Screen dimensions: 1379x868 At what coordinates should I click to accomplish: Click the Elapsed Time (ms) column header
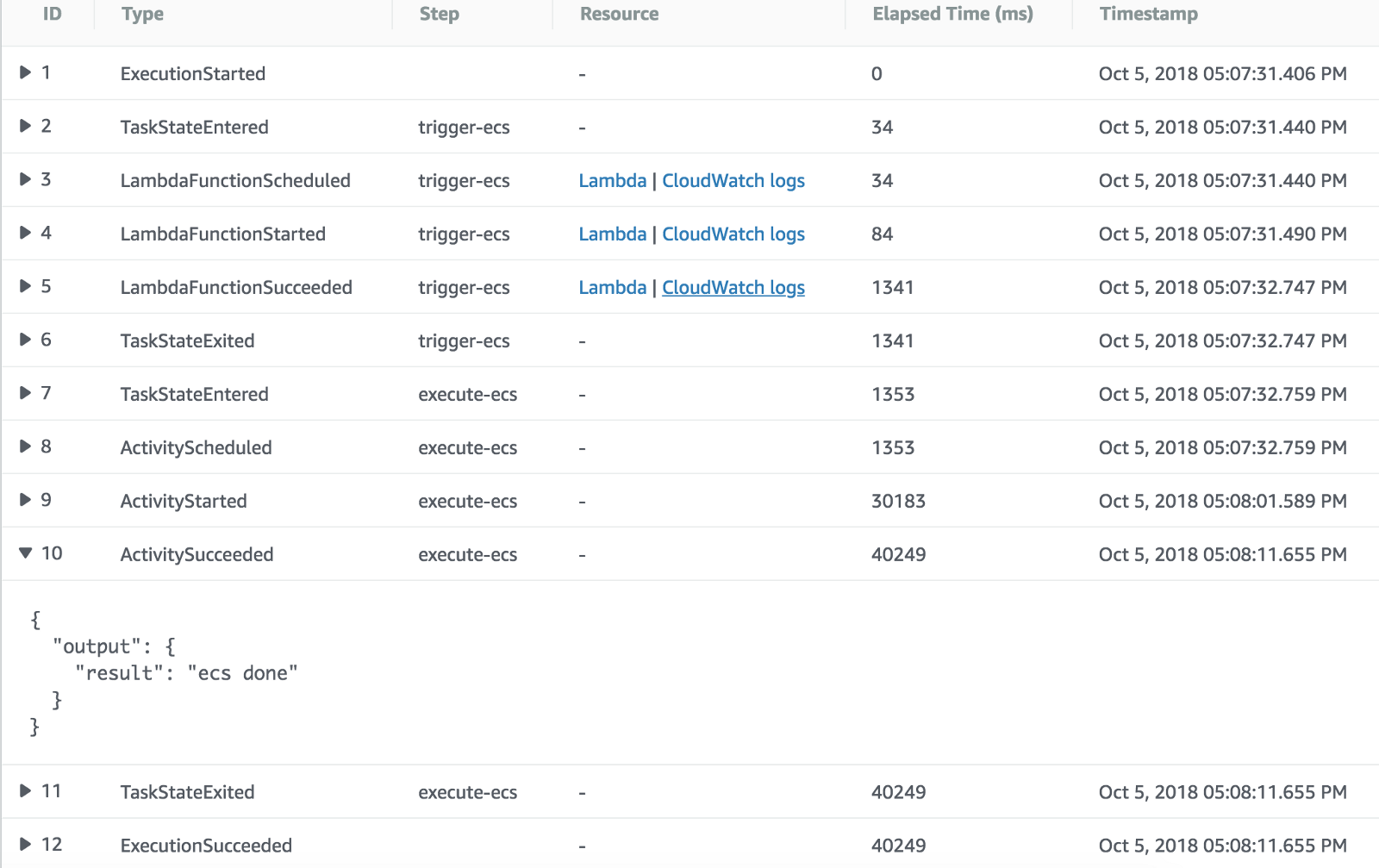pyautogui.click(x=952, y=14)
